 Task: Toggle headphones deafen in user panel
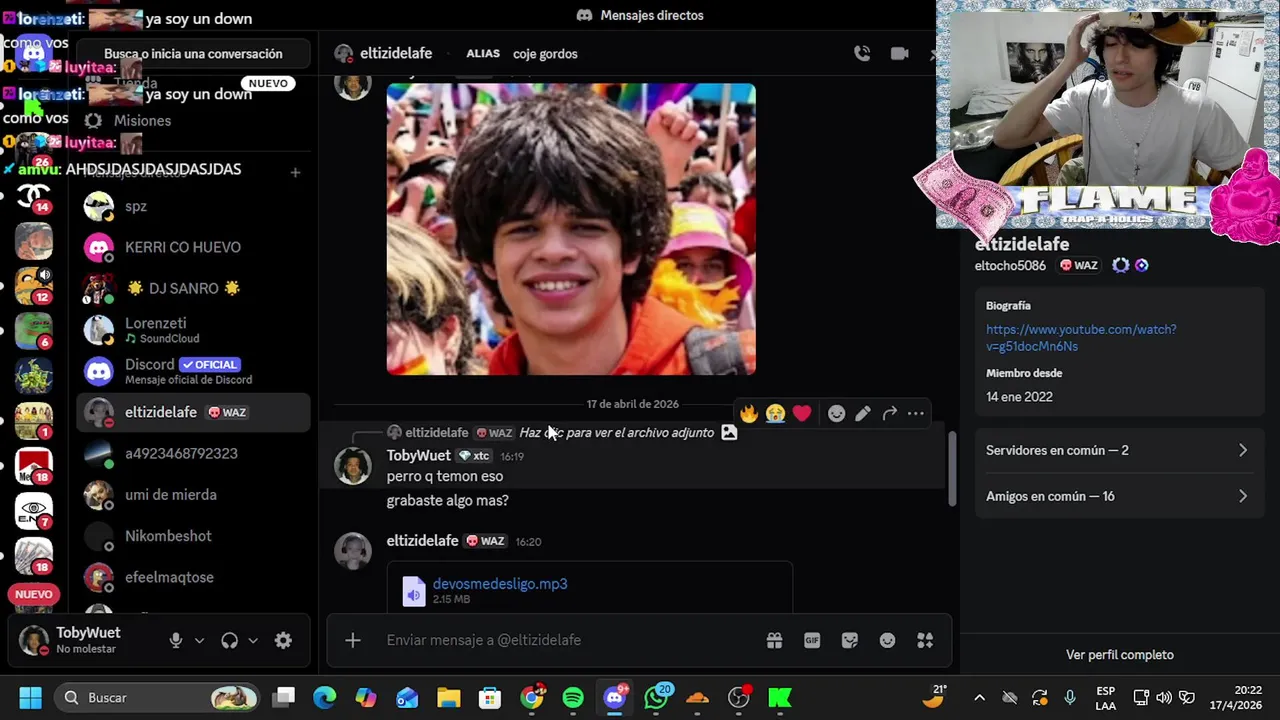click(229, 641)
